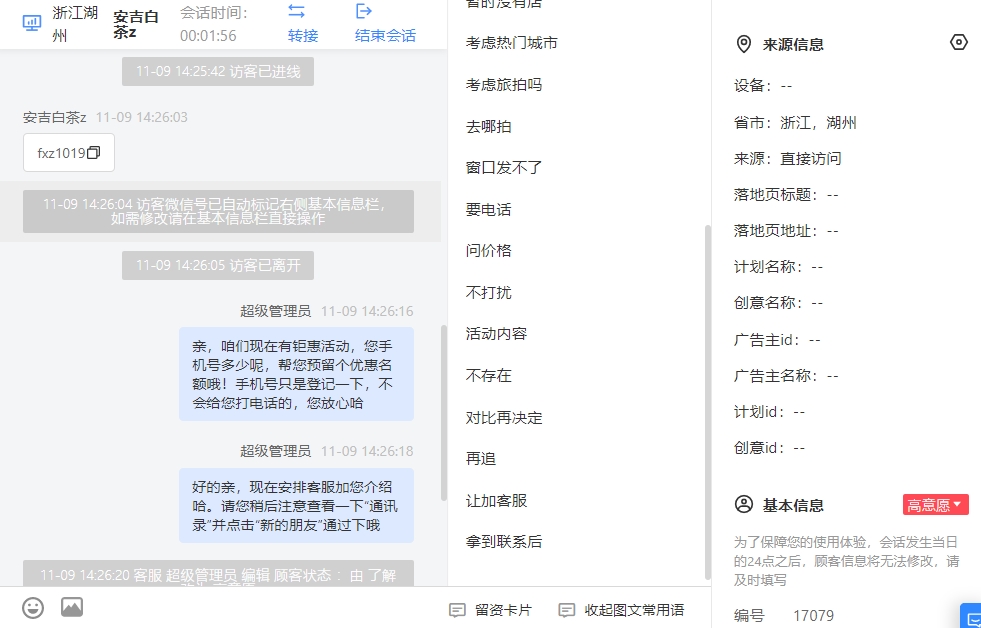981x628 pixels.
Task: Click the user icon by 基本信息
Action: (744, 505)
